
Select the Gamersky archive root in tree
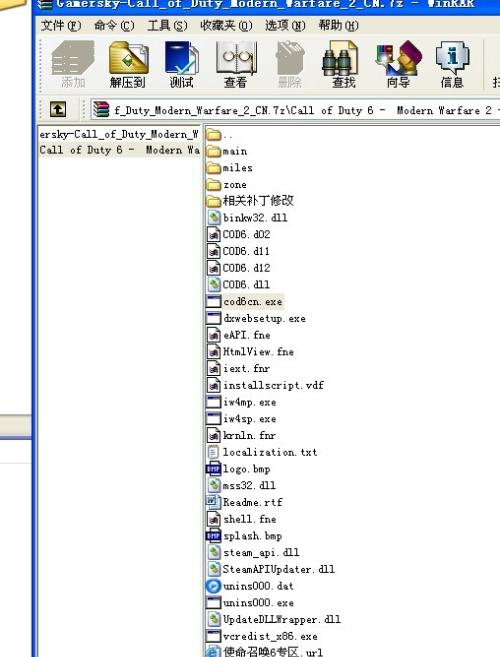point(119,135)
